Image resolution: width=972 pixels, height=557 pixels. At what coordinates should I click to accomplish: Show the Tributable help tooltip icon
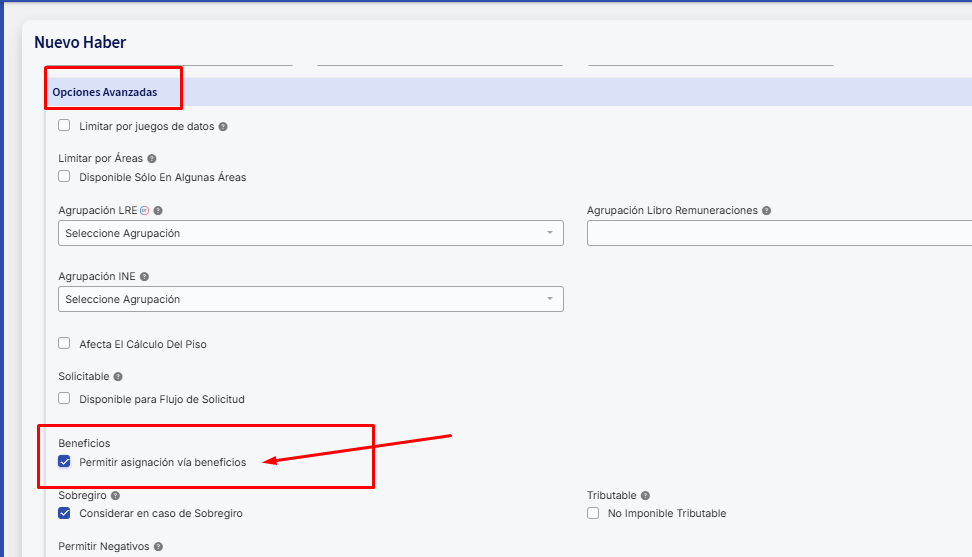(645, 496)
